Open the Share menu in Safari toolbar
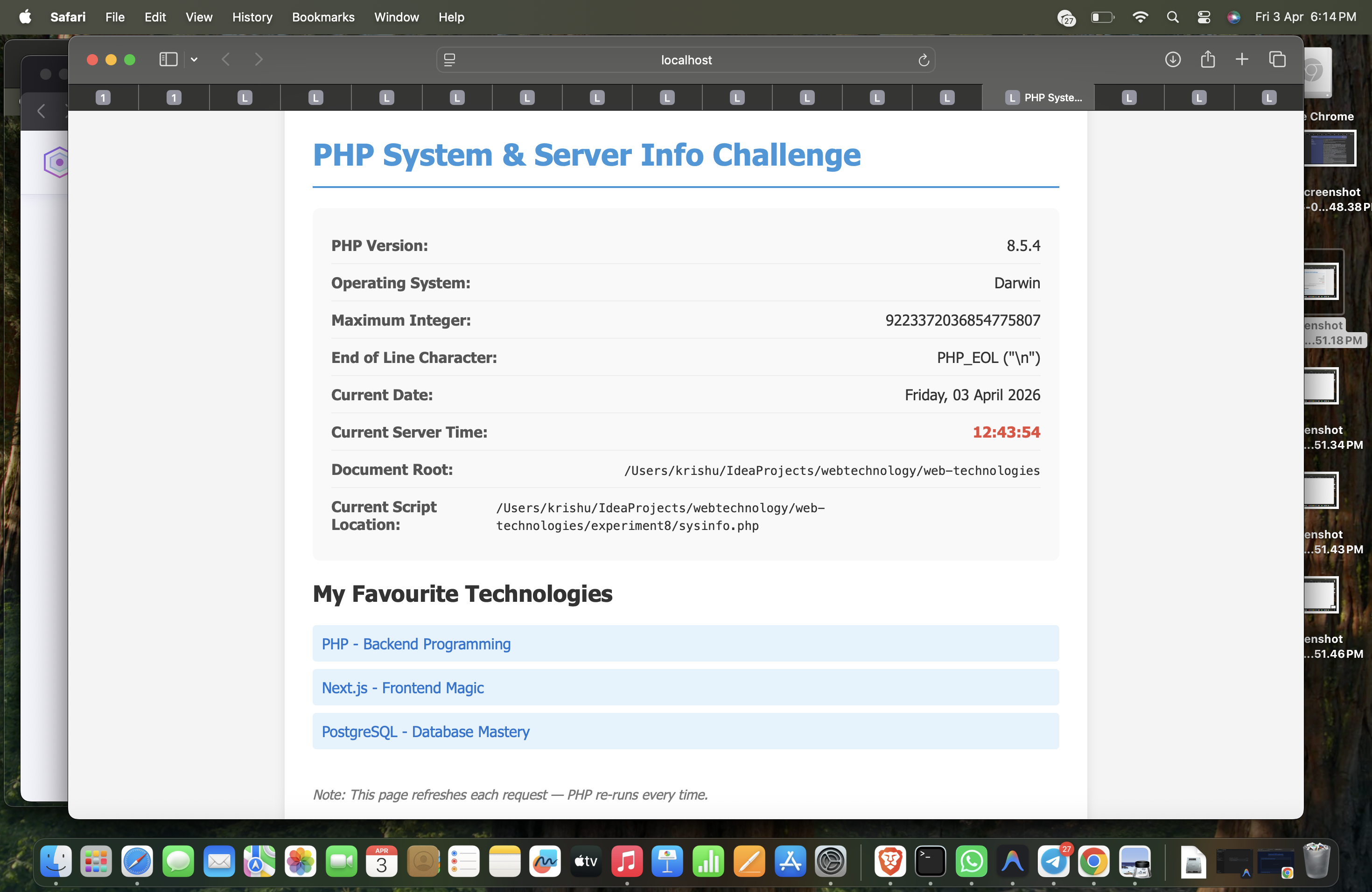The image size is (1372, 892). tap(1208, 59)
